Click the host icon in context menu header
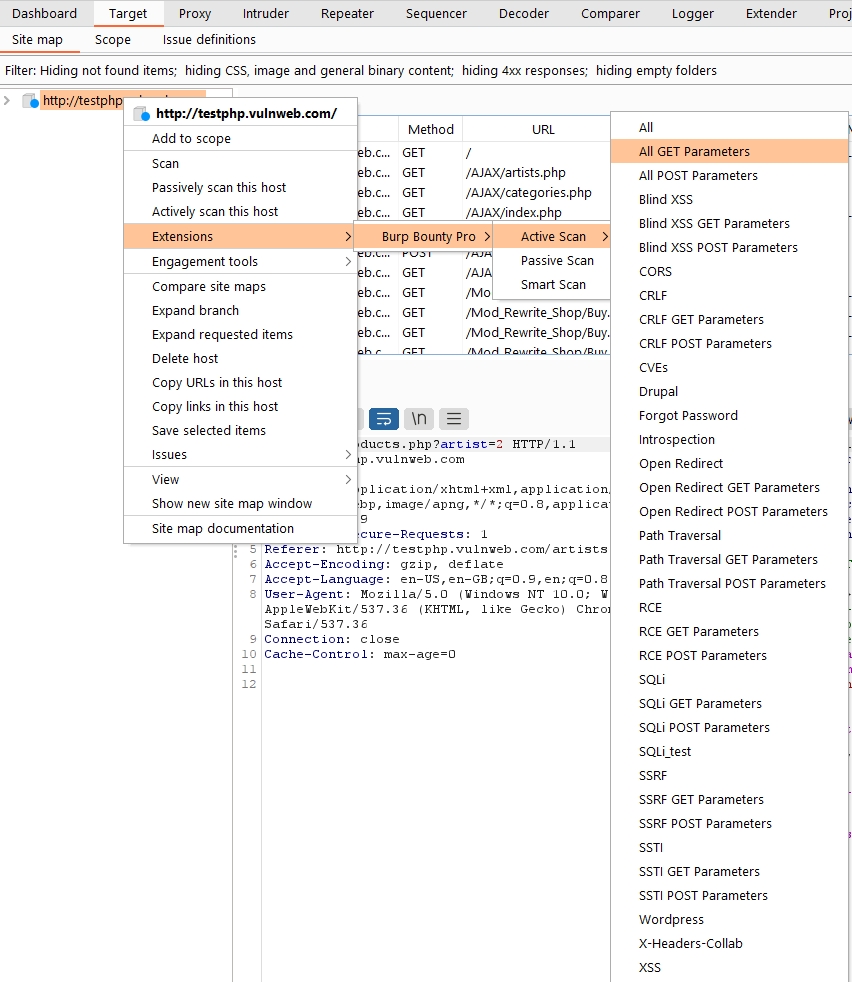Screen dimensions: 852x982 141,114
